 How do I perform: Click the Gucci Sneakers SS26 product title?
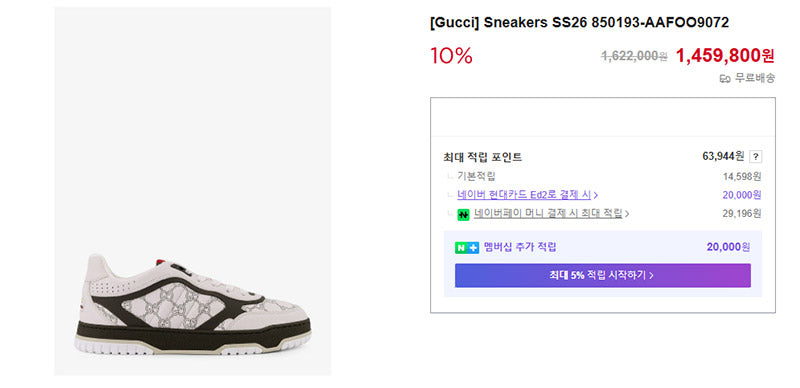580,22
